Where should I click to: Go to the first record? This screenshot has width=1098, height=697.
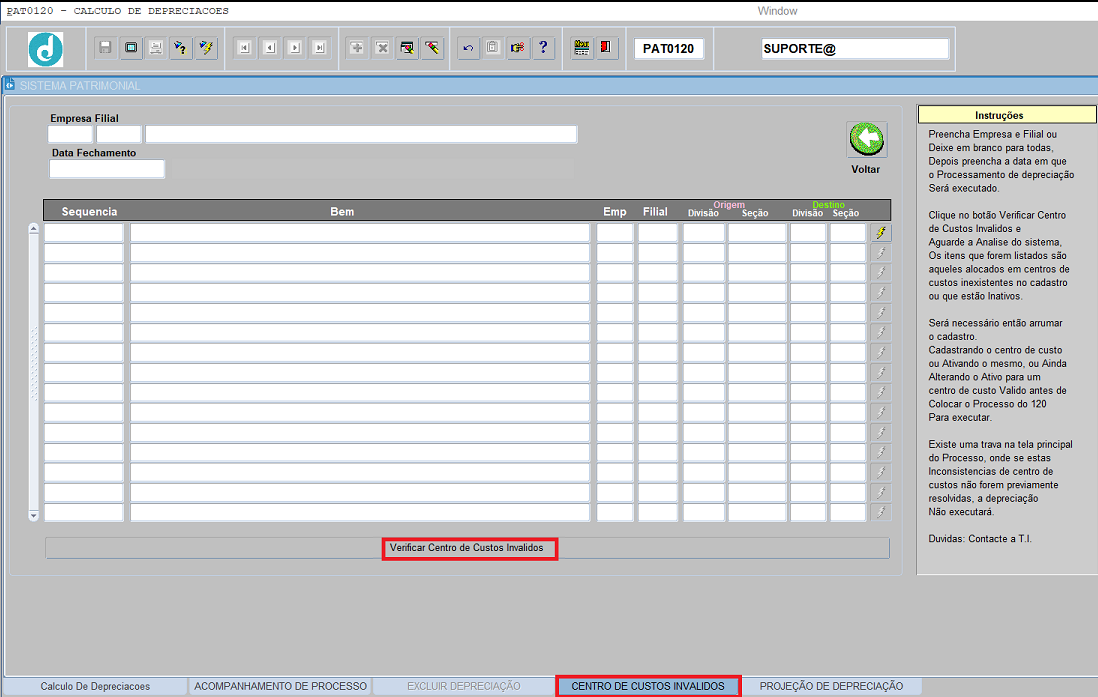point(243,48)
